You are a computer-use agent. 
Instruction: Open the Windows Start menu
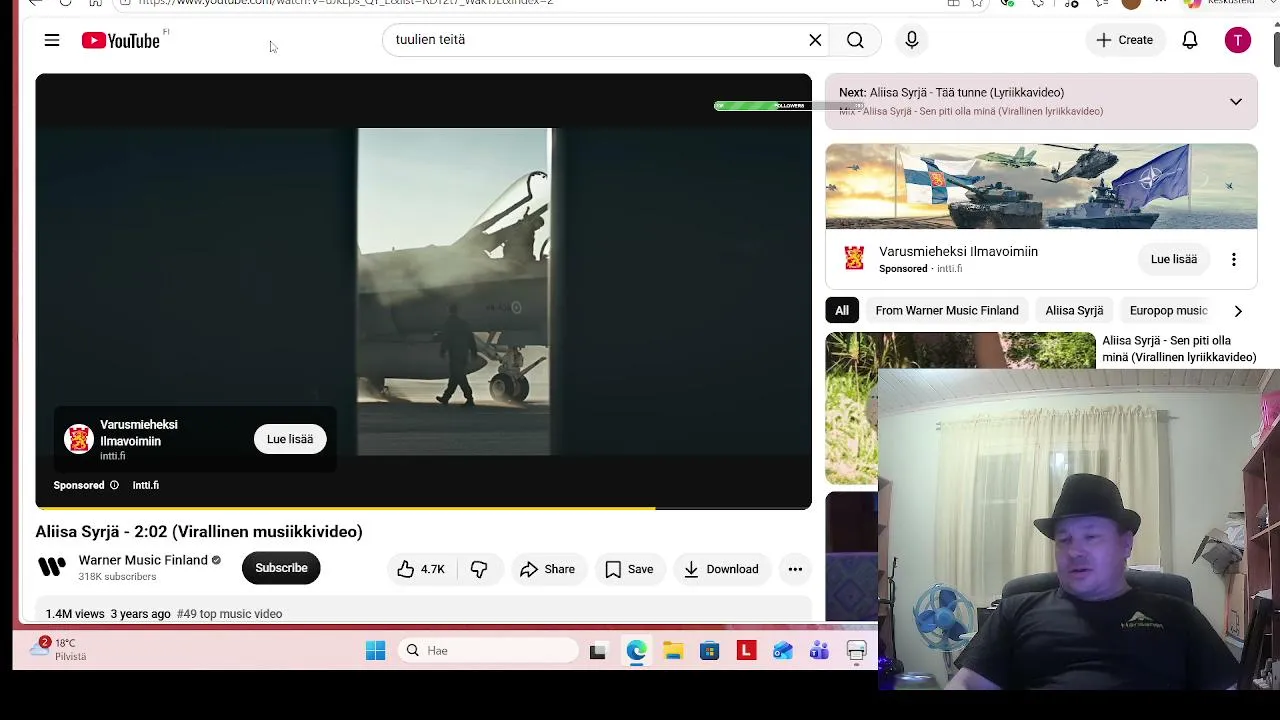[375, 651]
